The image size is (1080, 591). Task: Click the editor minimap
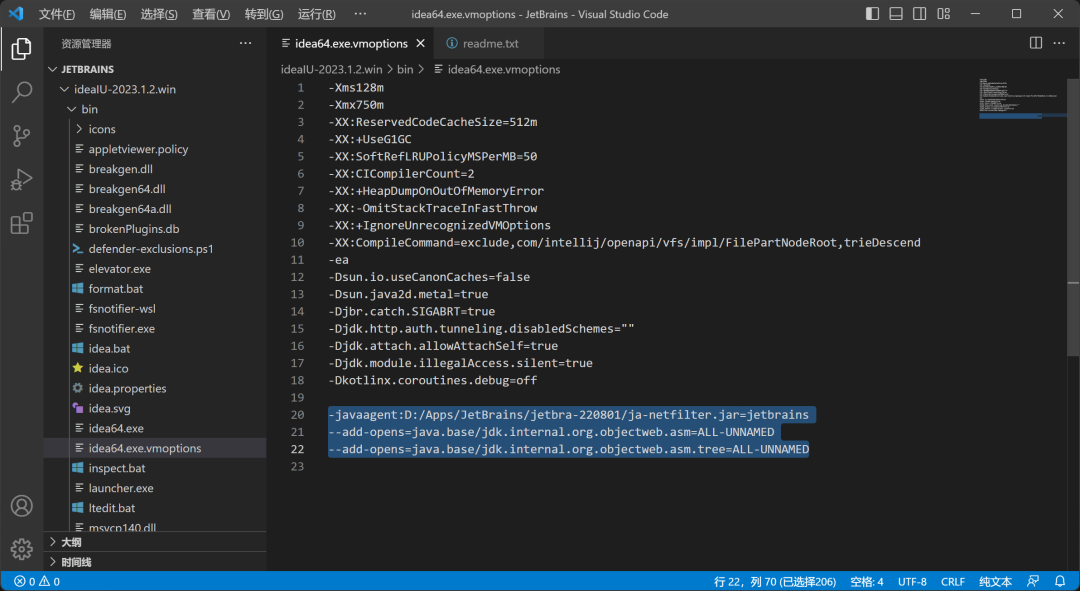point(1022,100)
